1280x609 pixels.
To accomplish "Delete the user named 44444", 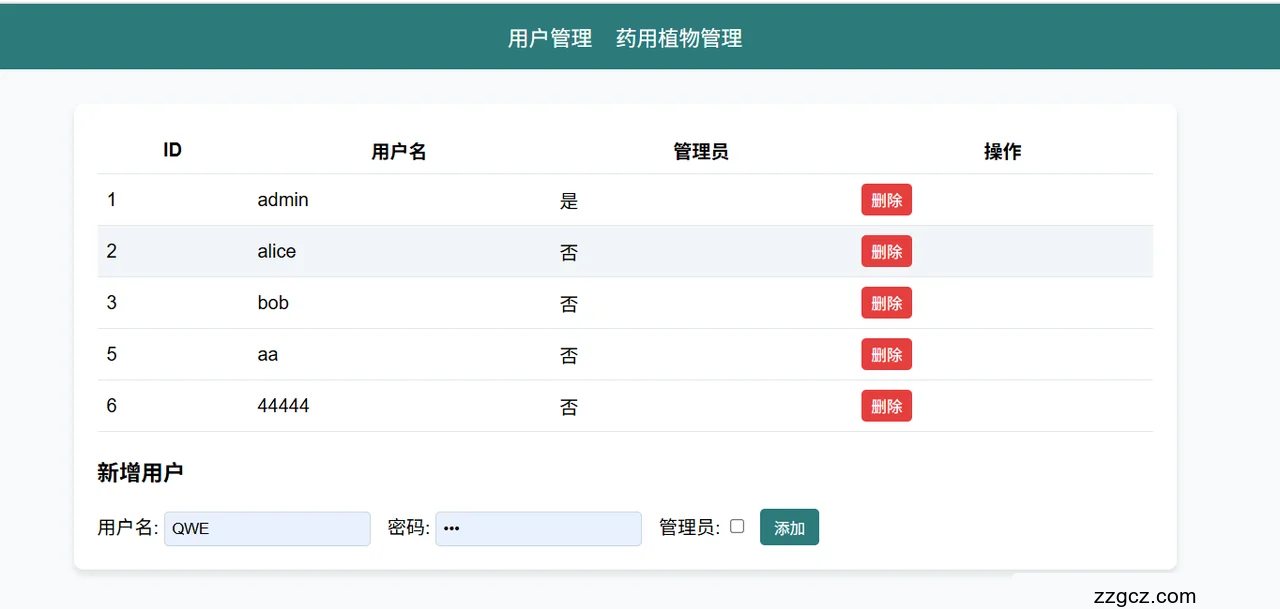I will (x=886, y=406).
